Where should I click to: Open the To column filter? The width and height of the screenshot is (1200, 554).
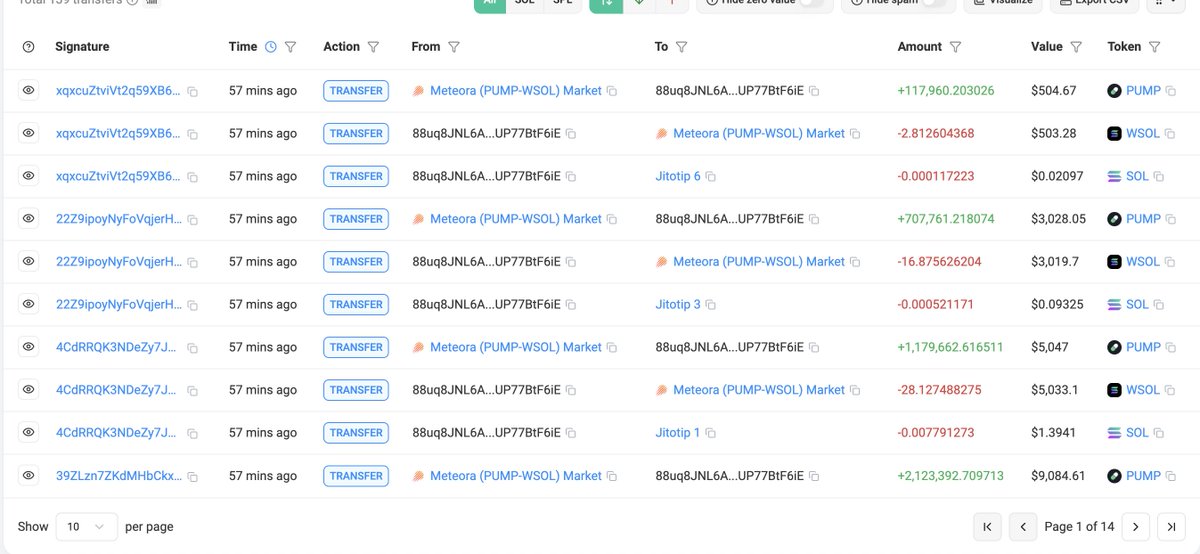tap(682, 47)
